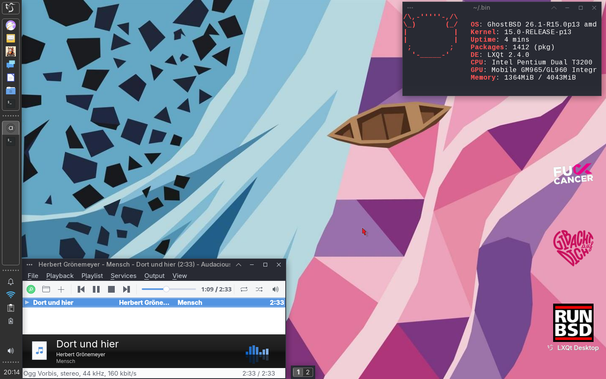Launch the terminal from the quick launch group

click(10, 103)
